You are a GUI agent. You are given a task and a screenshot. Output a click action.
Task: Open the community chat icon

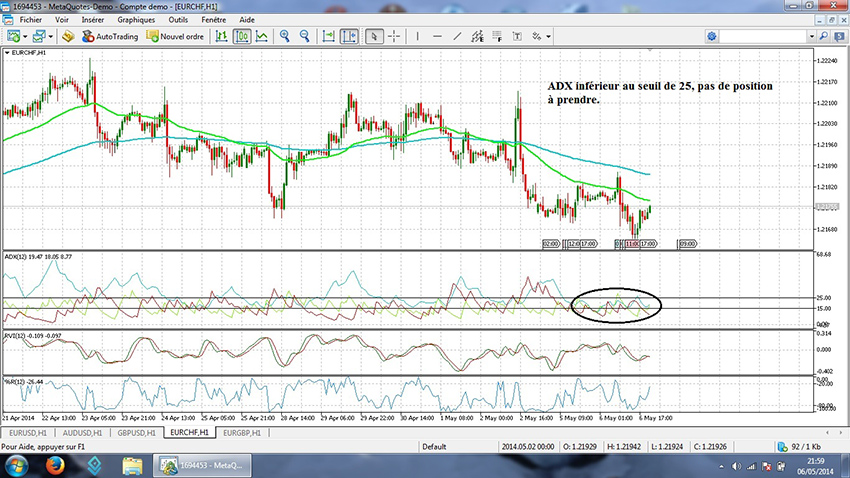coord(839,36)
